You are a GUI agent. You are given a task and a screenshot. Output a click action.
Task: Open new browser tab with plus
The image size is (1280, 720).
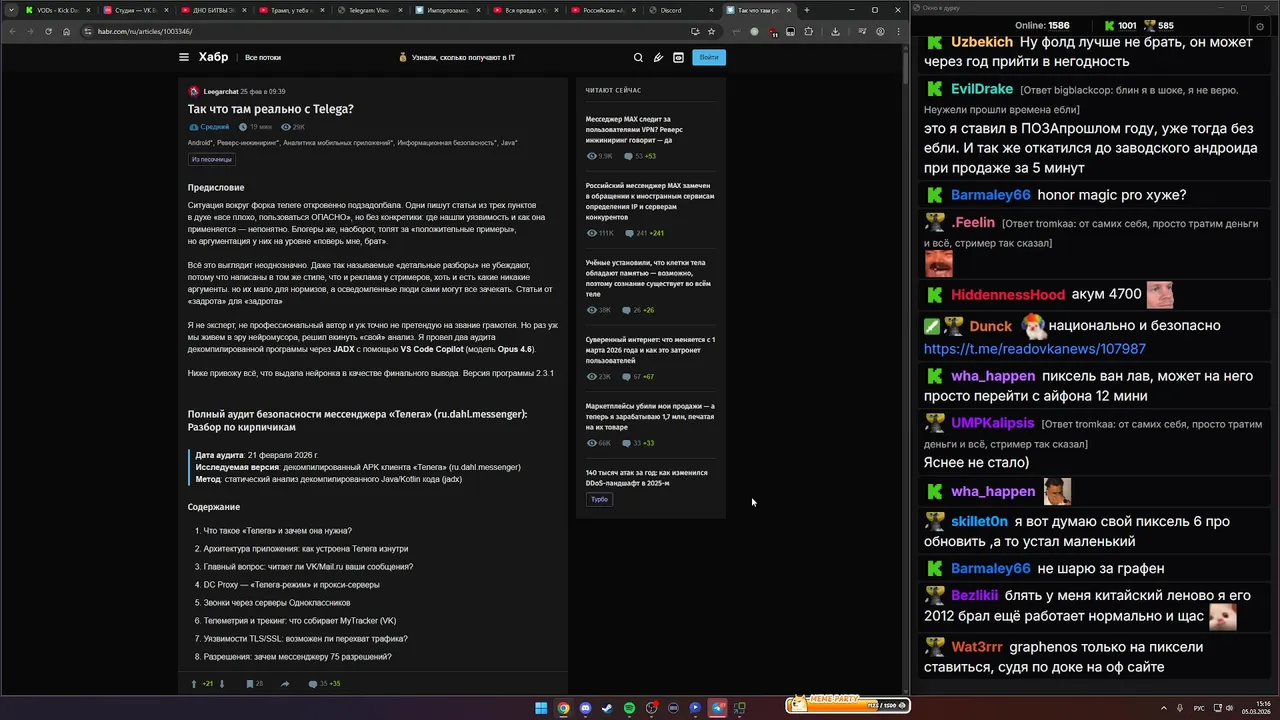coord(807,10)
